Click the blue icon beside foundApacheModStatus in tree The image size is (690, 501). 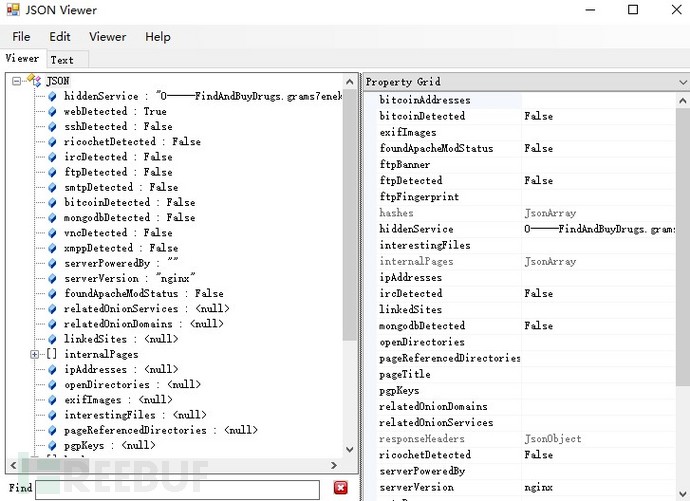tap(52, 294)
